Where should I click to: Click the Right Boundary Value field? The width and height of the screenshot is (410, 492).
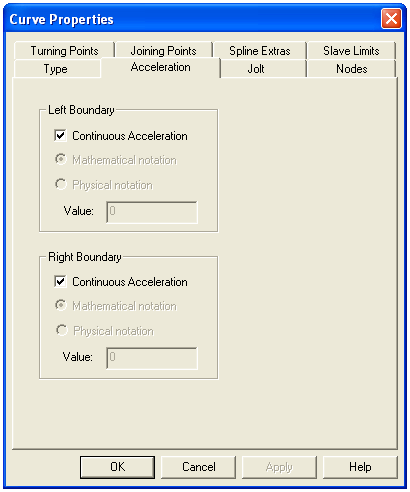(x=152, y=358)
